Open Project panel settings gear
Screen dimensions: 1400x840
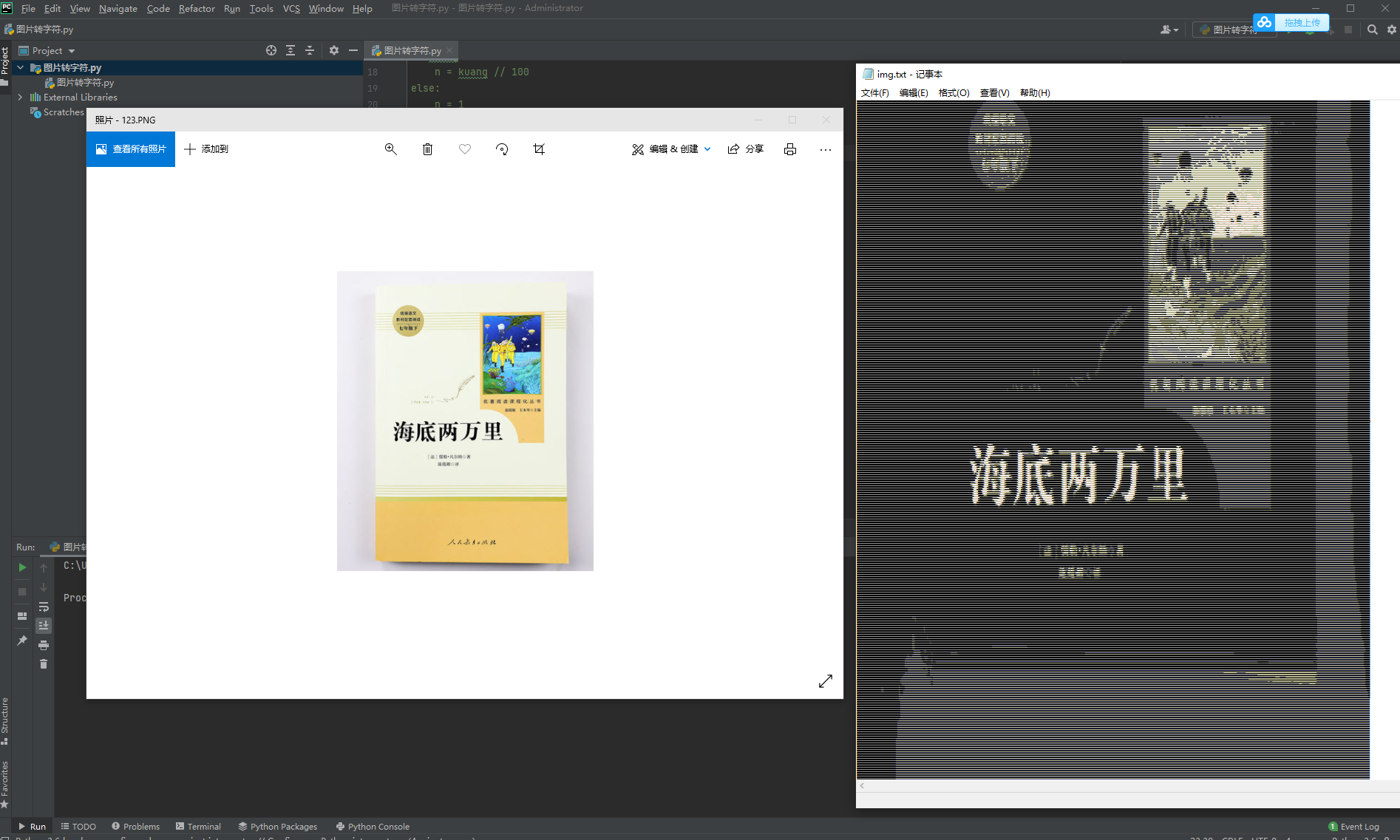334,50
